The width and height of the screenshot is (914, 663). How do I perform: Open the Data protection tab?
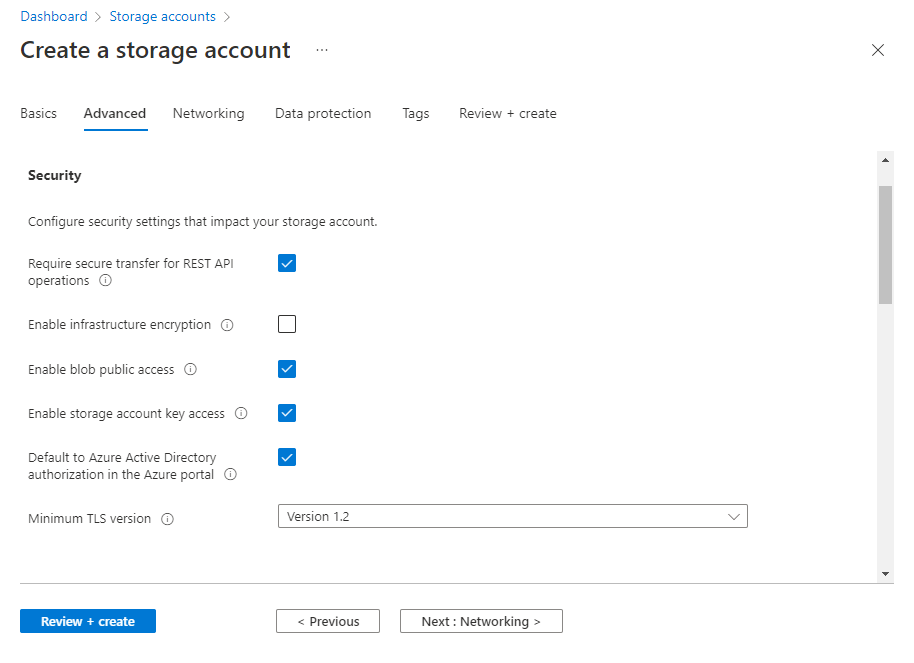coord(322,113)
